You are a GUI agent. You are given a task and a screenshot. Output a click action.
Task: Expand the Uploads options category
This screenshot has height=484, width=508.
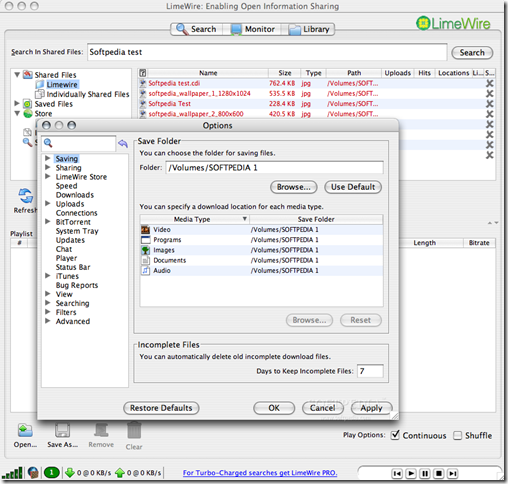pos(48,203)
